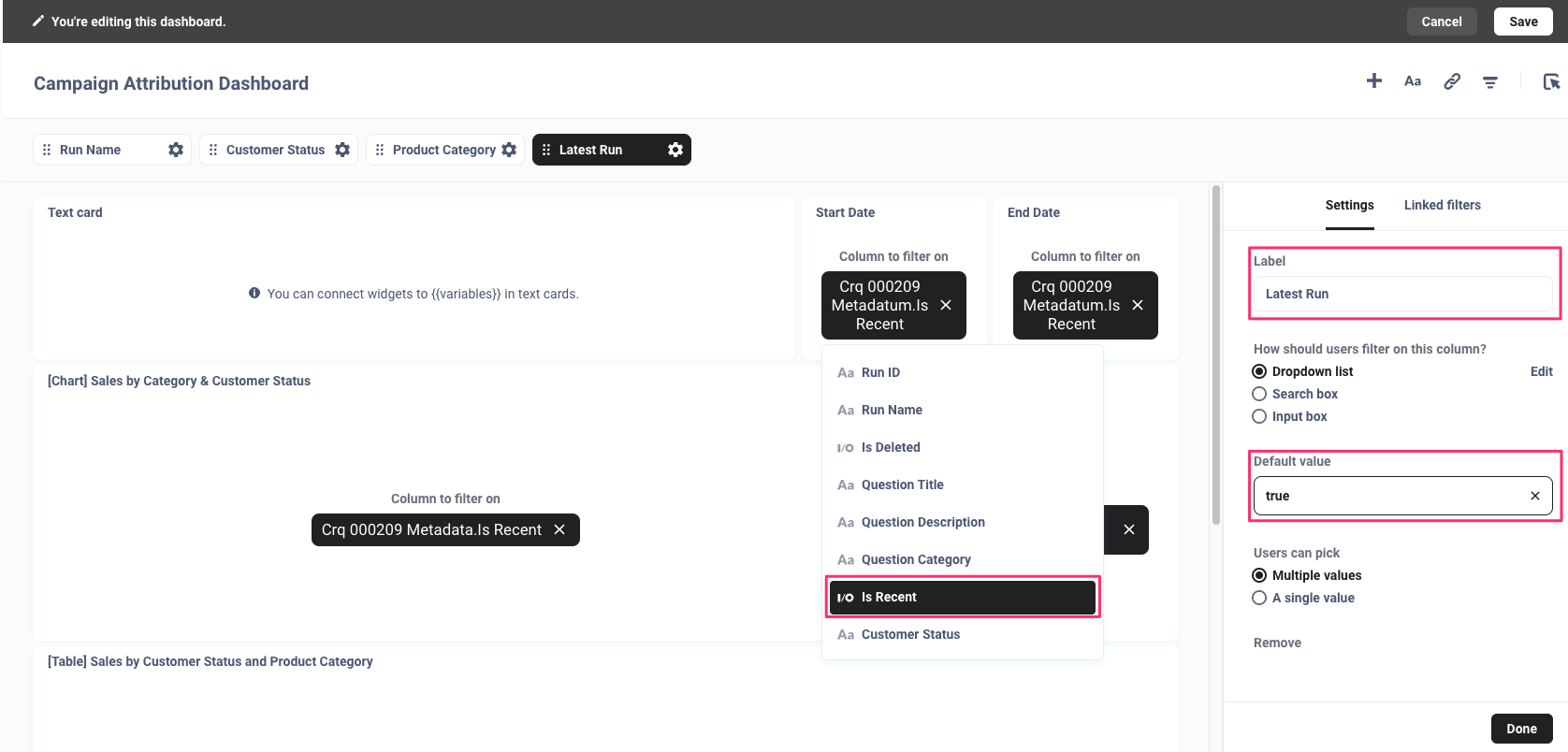Click Done in the filter settings panel
The image size is (1568, 752).
point(1520,729)
